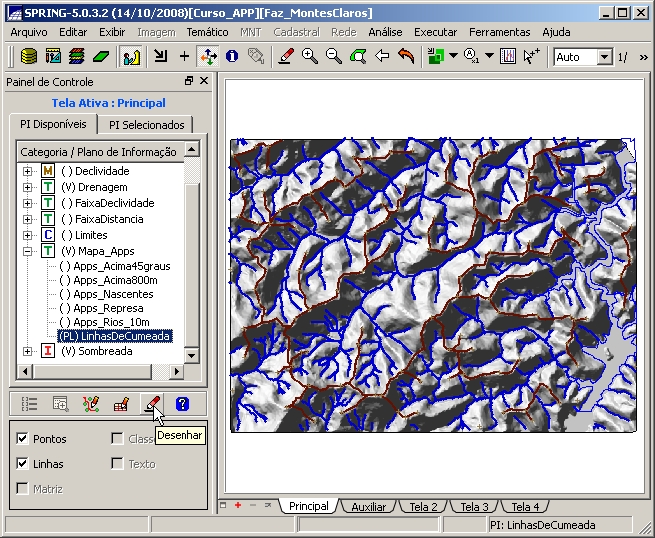Open the Temático menu

[207, 32]
